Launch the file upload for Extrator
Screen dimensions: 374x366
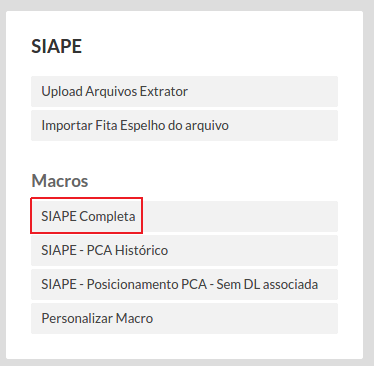[x=184, y=91]
